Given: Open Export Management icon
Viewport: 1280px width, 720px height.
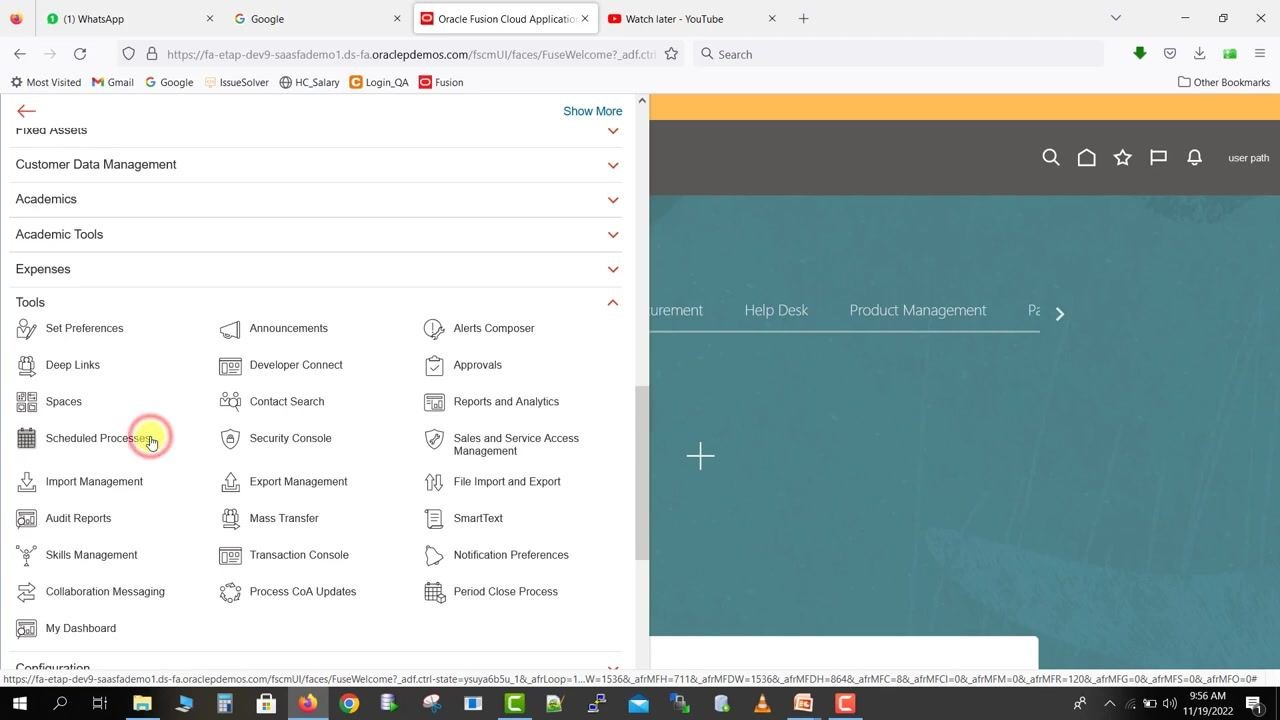Looking at the screenshot, I should click(230, 481).
